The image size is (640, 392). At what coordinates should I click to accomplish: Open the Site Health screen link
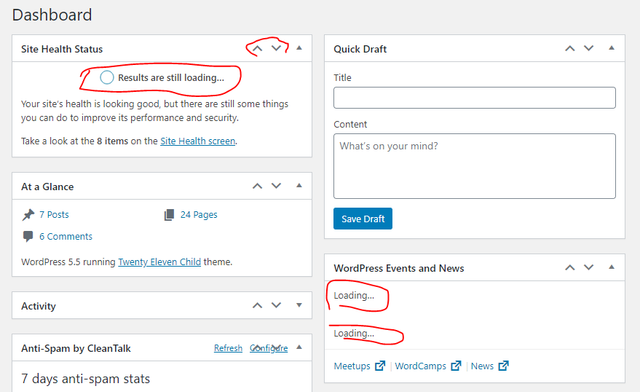coord(198,141)
